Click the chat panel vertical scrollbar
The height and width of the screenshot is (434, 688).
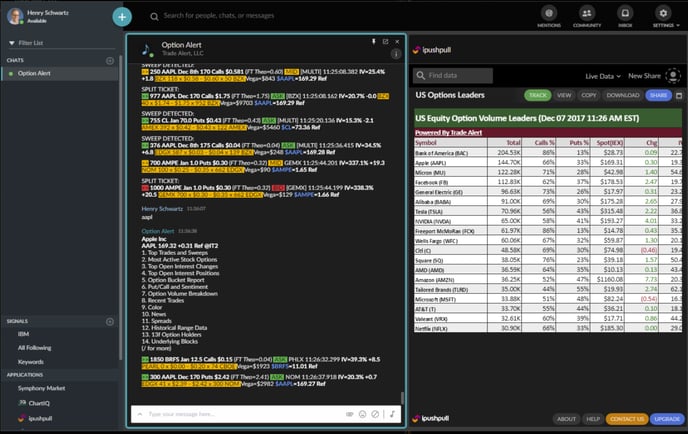(x=402, y=398)
